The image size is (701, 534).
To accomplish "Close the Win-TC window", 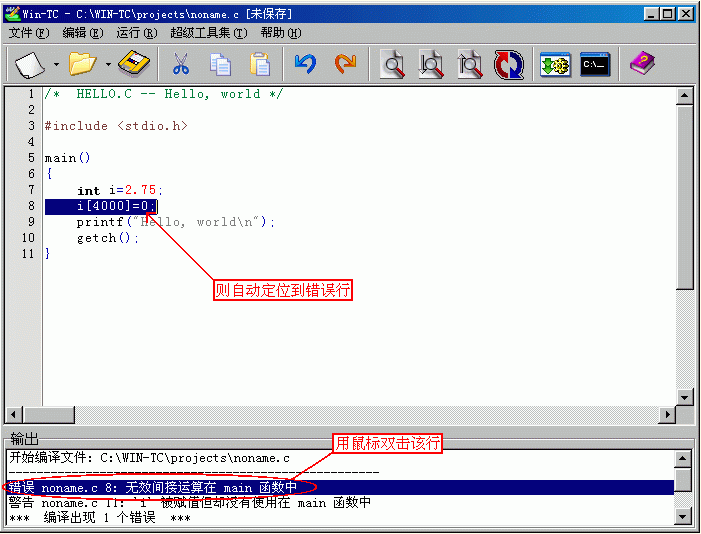I will 685,14.
